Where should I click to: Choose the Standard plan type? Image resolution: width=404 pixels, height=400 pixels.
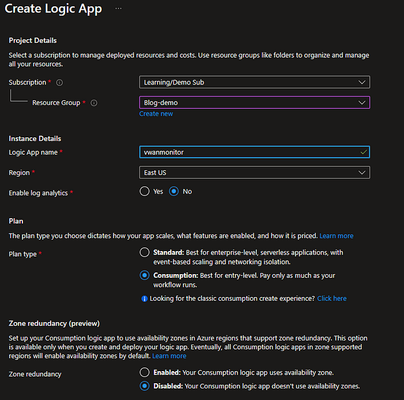pos(144,252)
